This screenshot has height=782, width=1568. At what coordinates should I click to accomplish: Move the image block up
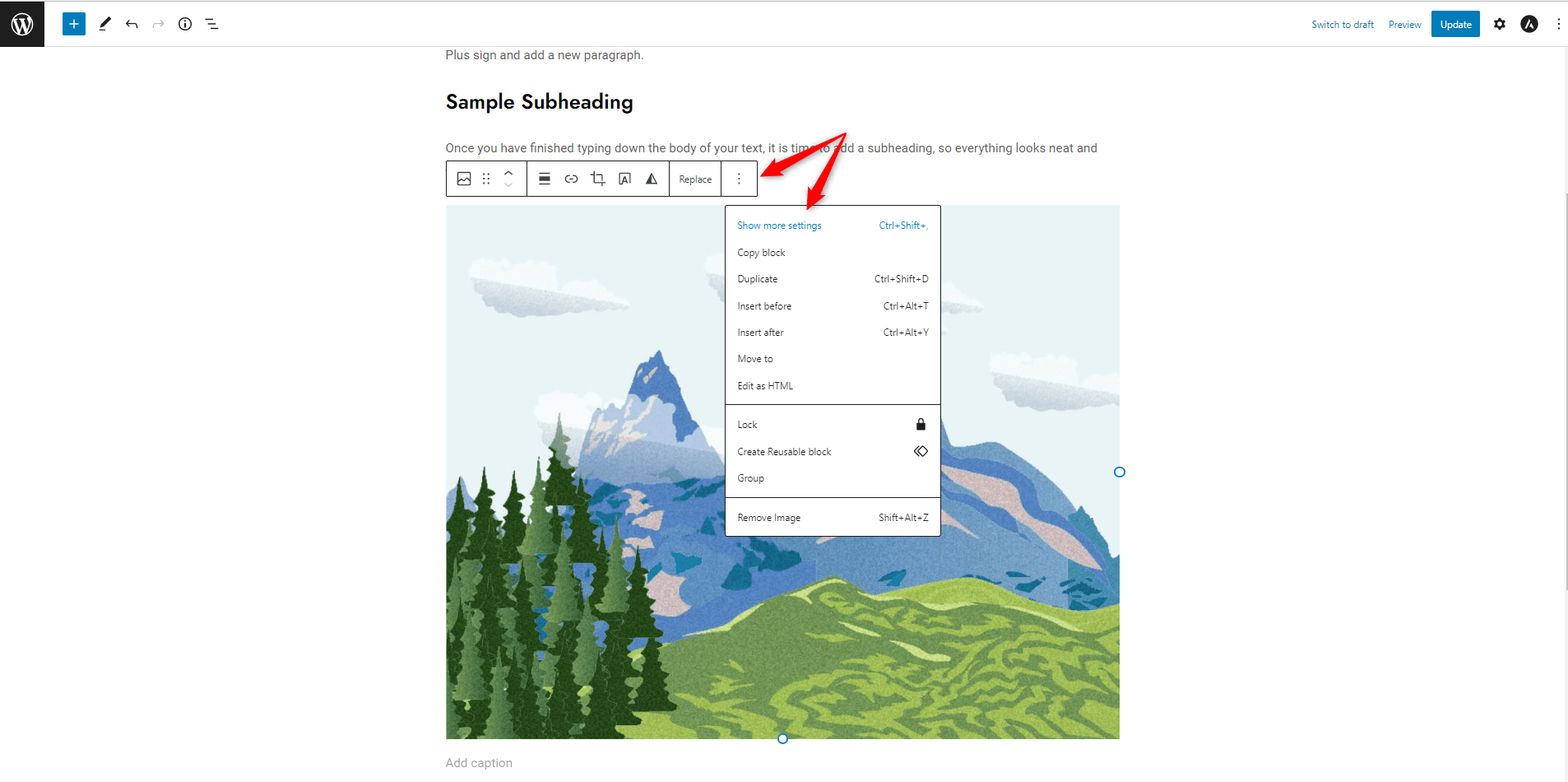508,172
